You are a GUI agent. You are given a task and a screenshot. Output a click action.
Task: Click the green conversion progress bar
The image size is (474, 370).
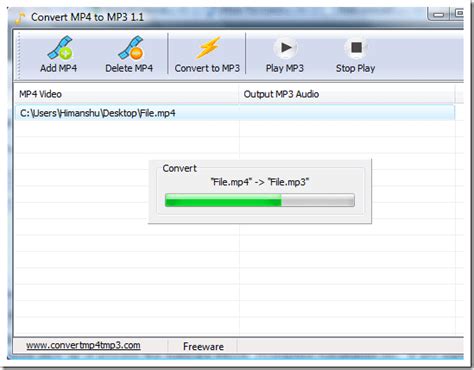pyautogui.click(x=260, y=200)
